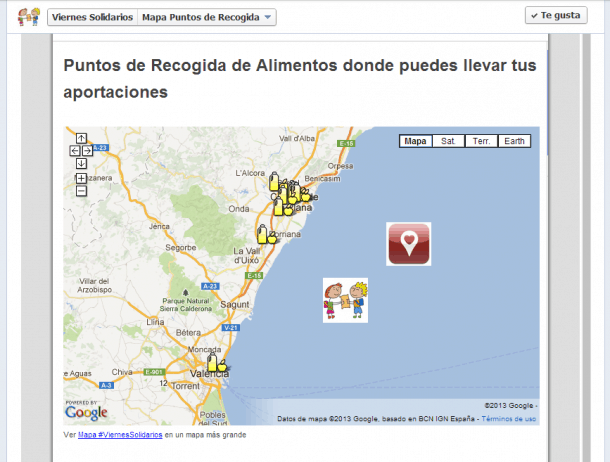Click the Onda town label
This screenshot has height=462, width=610.
[239, 209]
